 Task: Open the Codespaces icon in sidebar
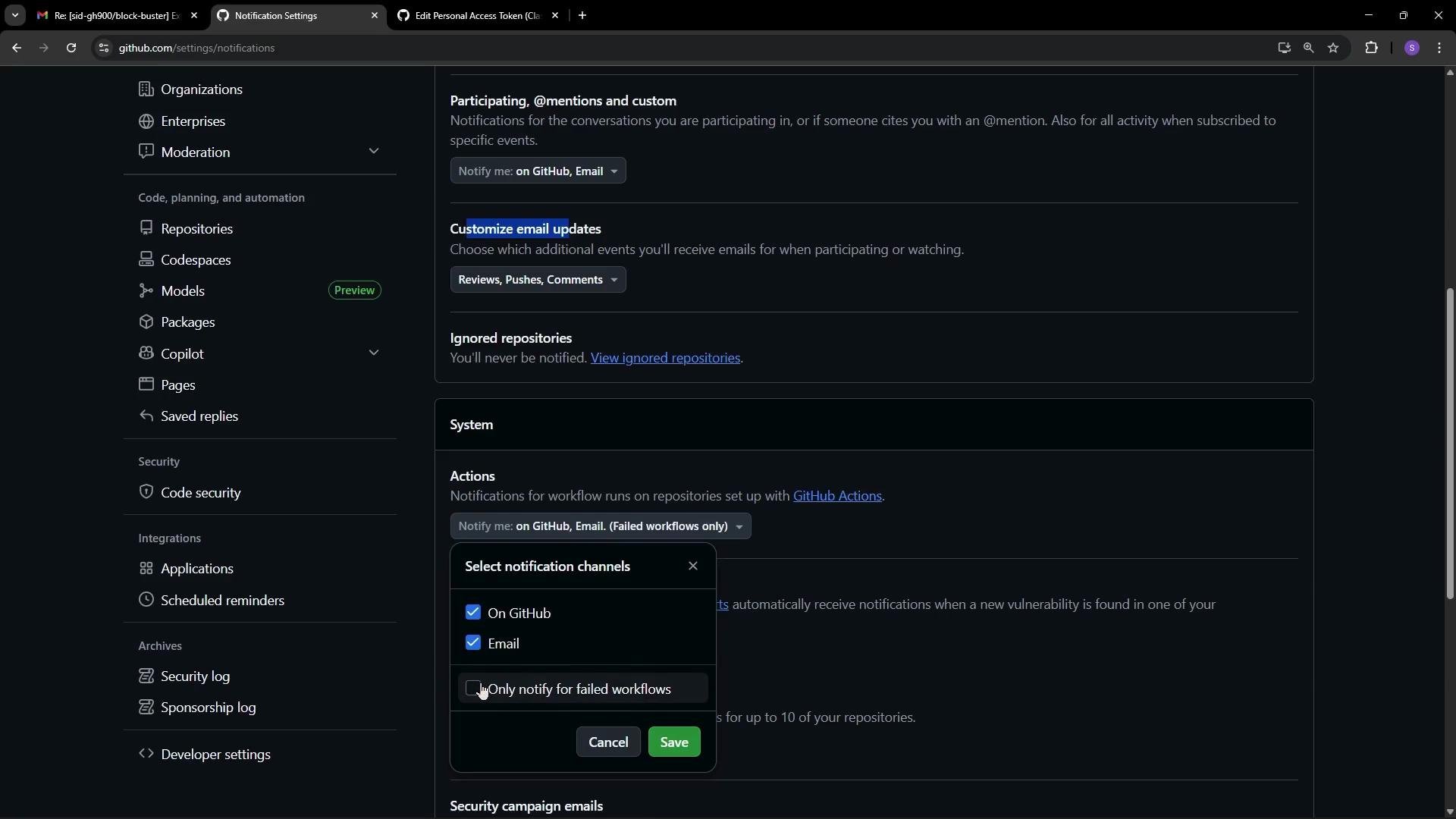pyautogui.click(x=146, y=259)
